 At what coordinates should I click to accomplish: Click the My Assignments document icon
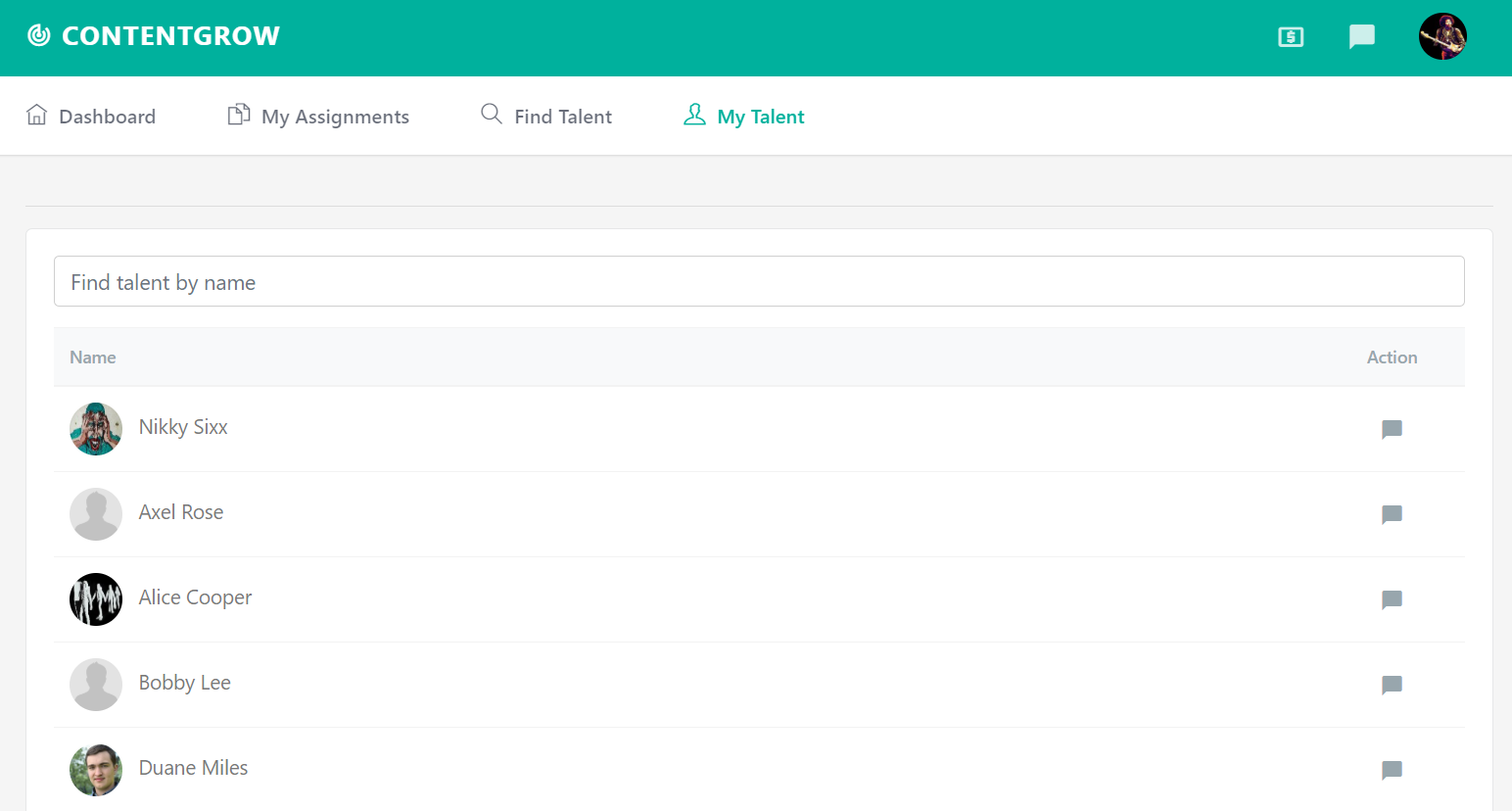(x=238, y=115)
